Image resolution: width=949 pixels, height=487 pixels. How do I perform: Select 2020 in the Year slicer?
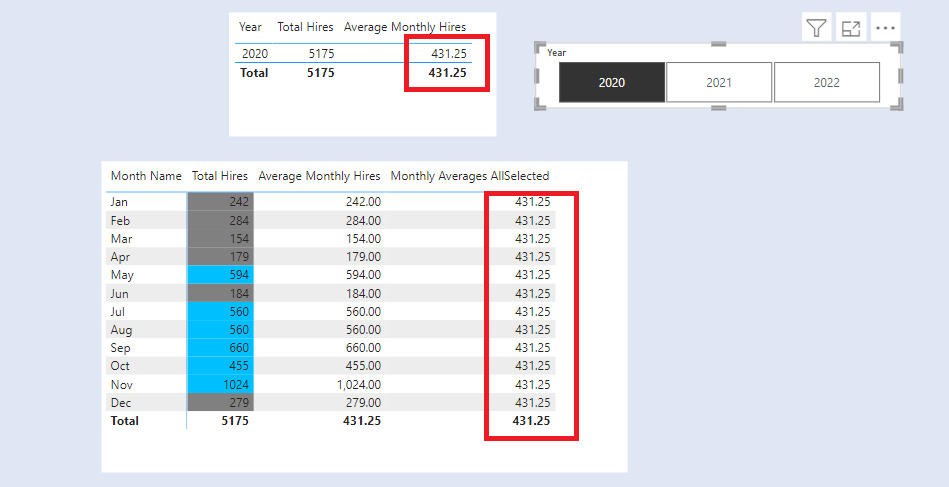click(x=611, y=82)
